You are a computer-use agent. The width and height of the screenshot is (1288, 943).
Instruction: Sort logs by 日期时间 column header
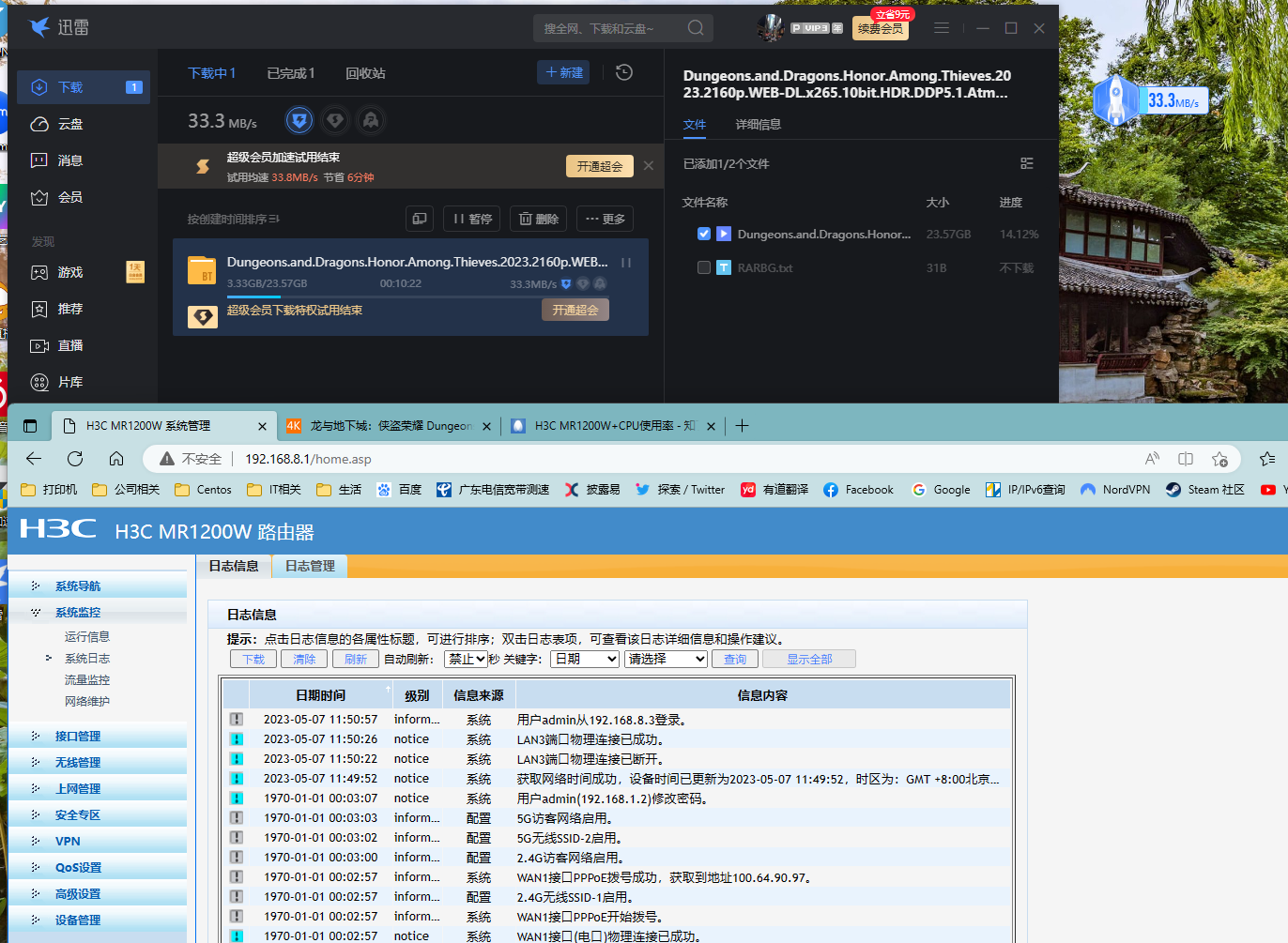tap(320, 695)
